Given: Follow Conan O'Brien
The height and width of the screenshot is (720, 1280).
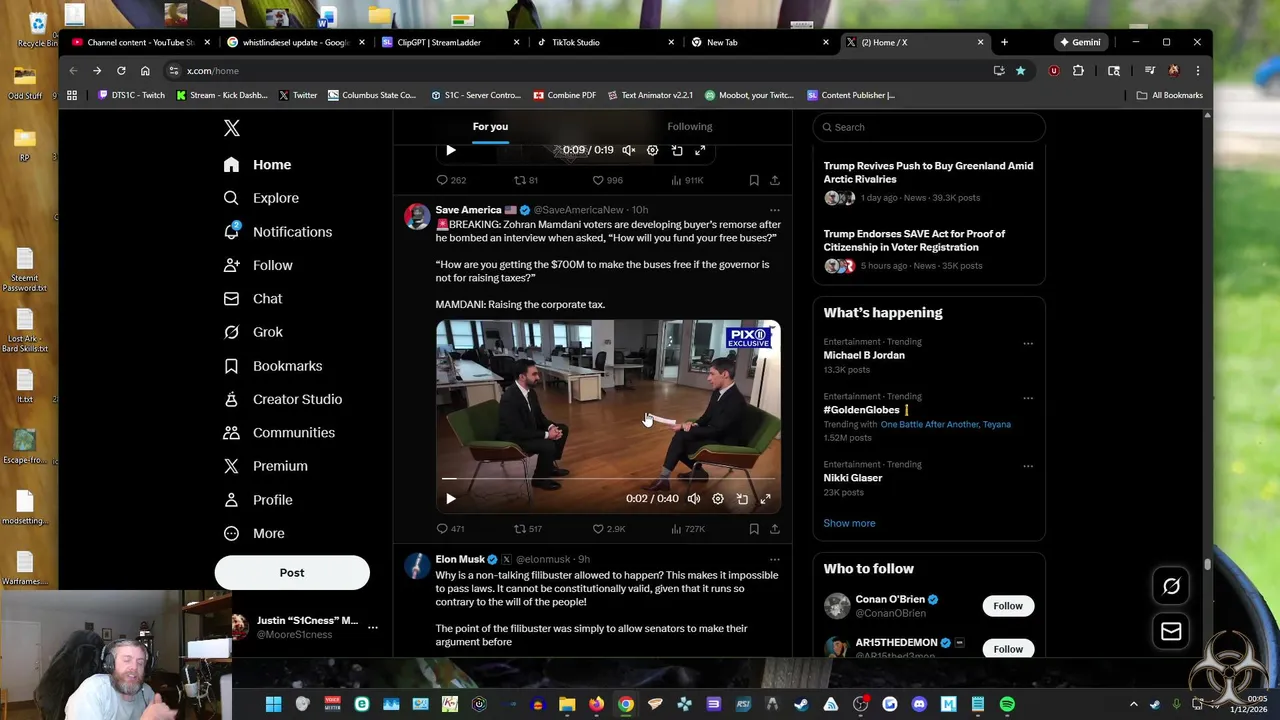Looking at the screenshot, I should tap(1008, 606).
